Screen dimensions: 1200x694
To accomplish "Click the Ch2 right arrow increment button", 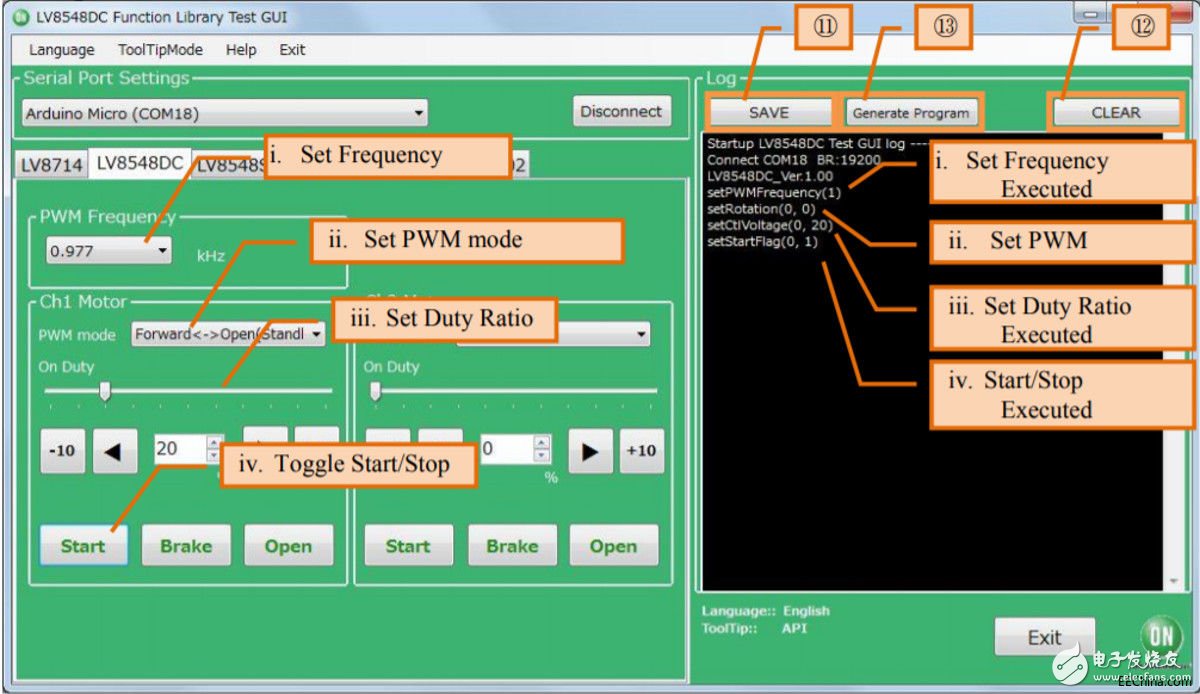I will coord(590,451).
